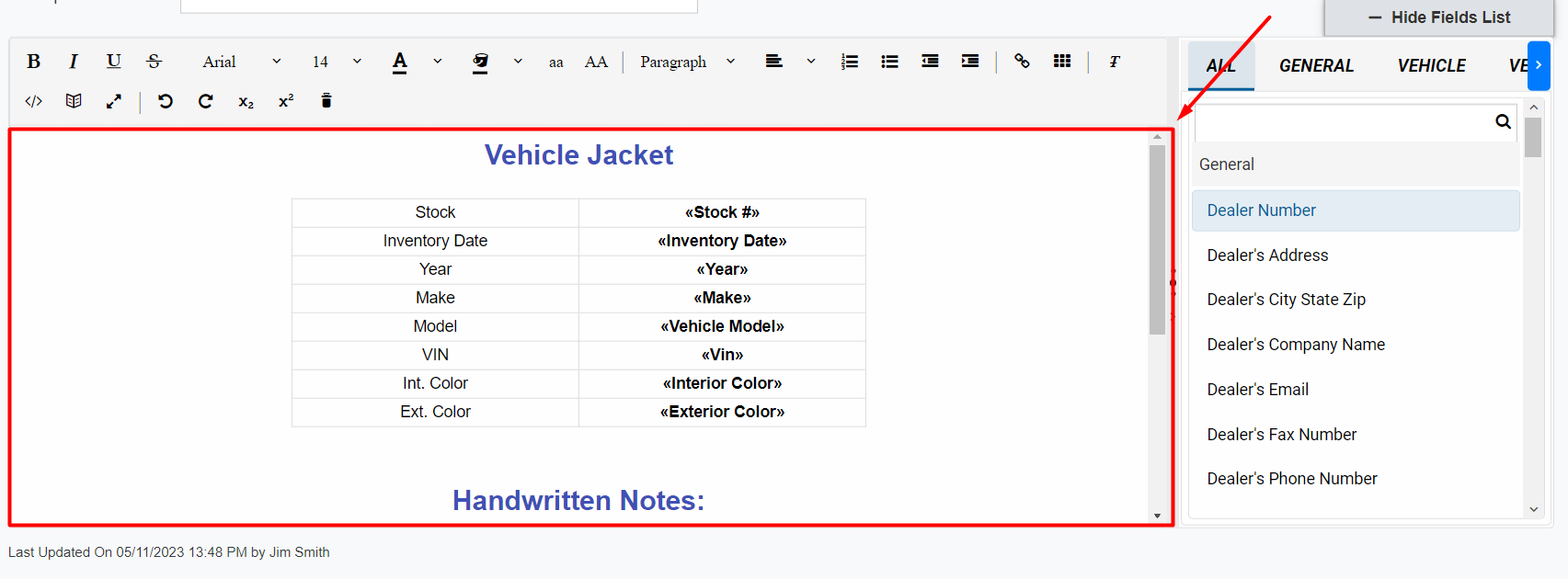The width and height of the screenshot is (1568, 579).
Task: Click the «Inventory Date» merge field
Action: pyautogui.click(x=722, y=241)
